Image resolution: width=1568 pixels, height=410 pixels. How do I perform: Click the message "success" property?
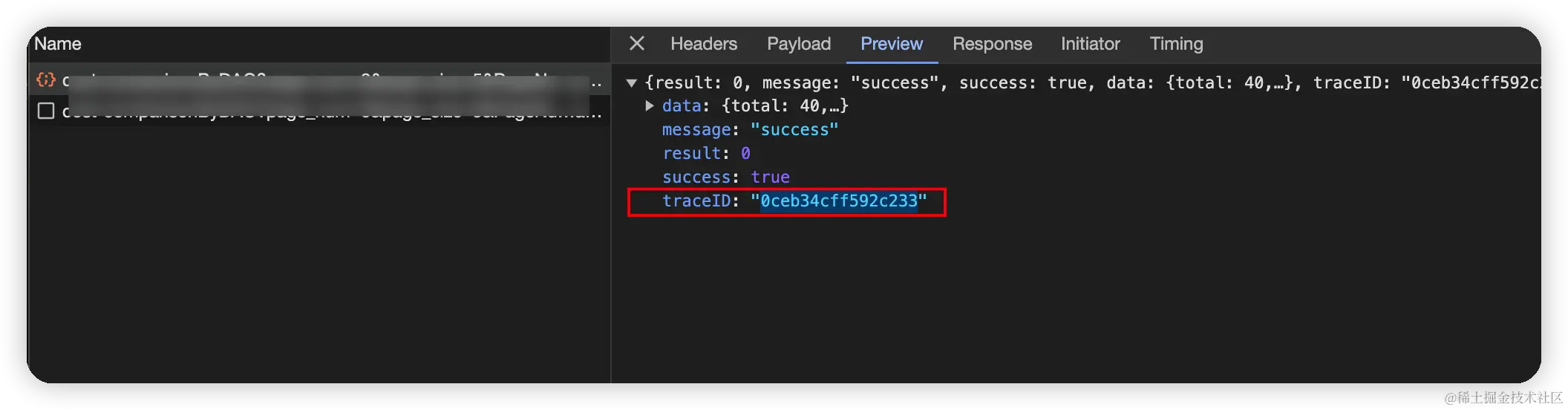[x=750, y=130]
